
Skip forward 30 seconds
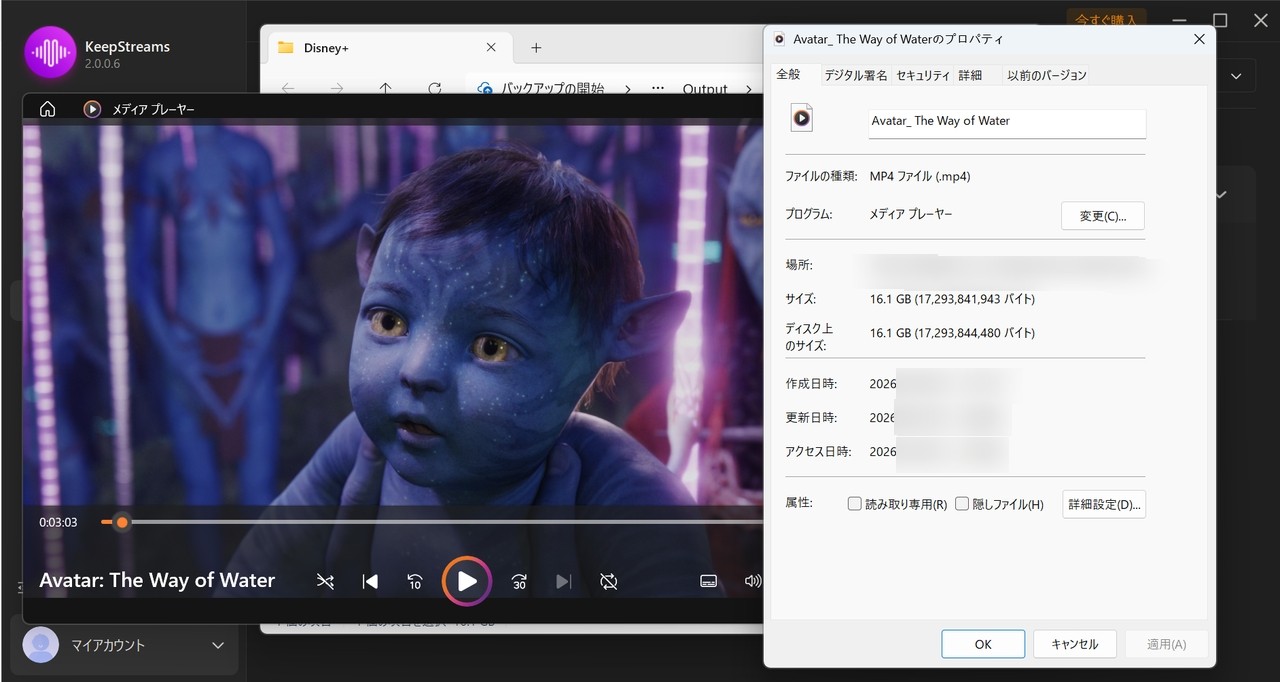tap(519, 581)
